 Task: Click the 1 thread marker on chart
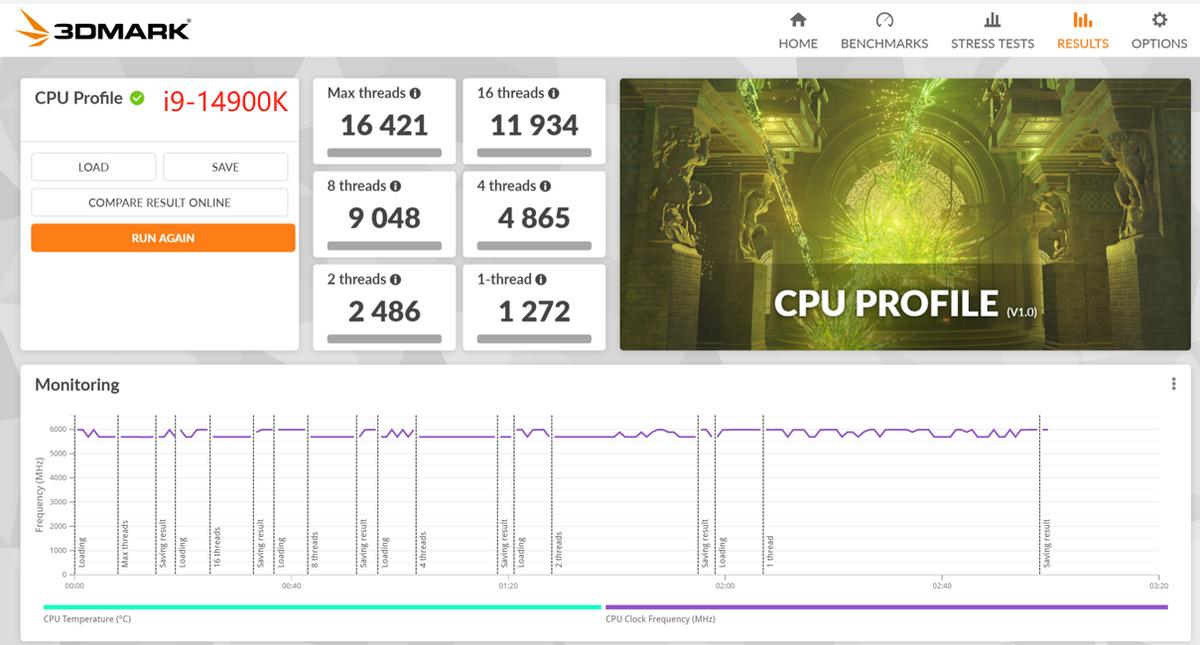tap(769, 551)
